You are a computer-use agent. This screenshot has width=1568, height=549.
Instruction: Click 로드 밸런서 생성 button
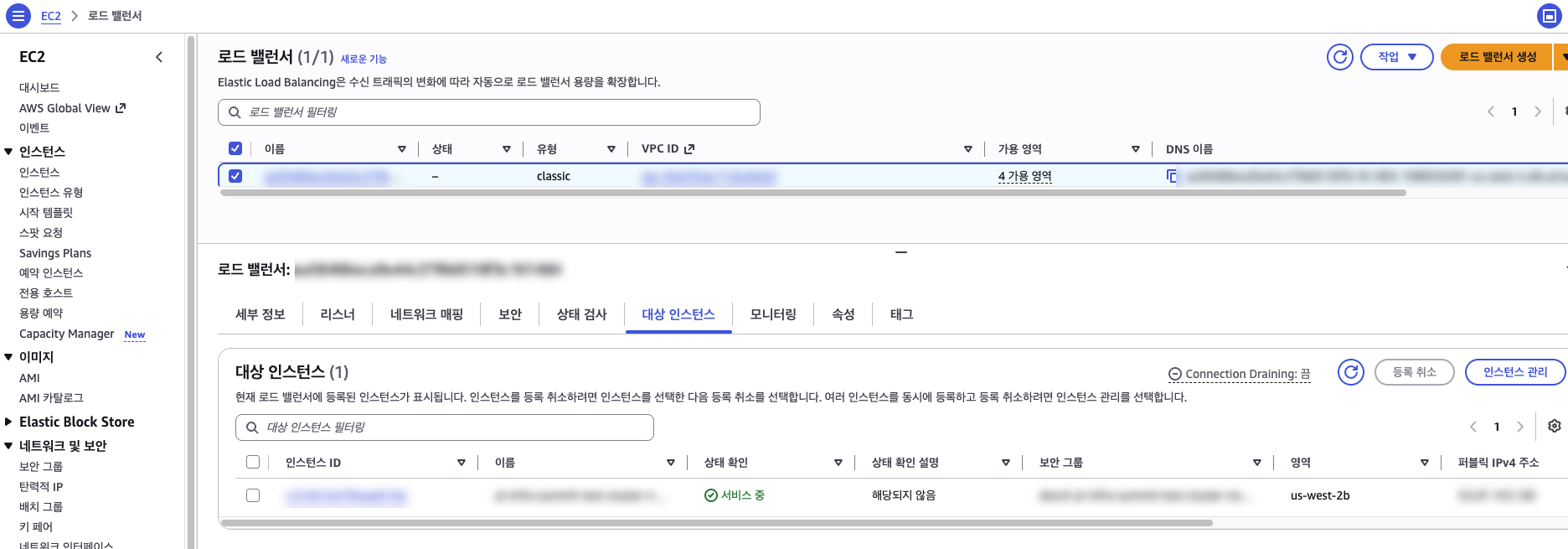pyautogui.click(x=1497, y=57)
